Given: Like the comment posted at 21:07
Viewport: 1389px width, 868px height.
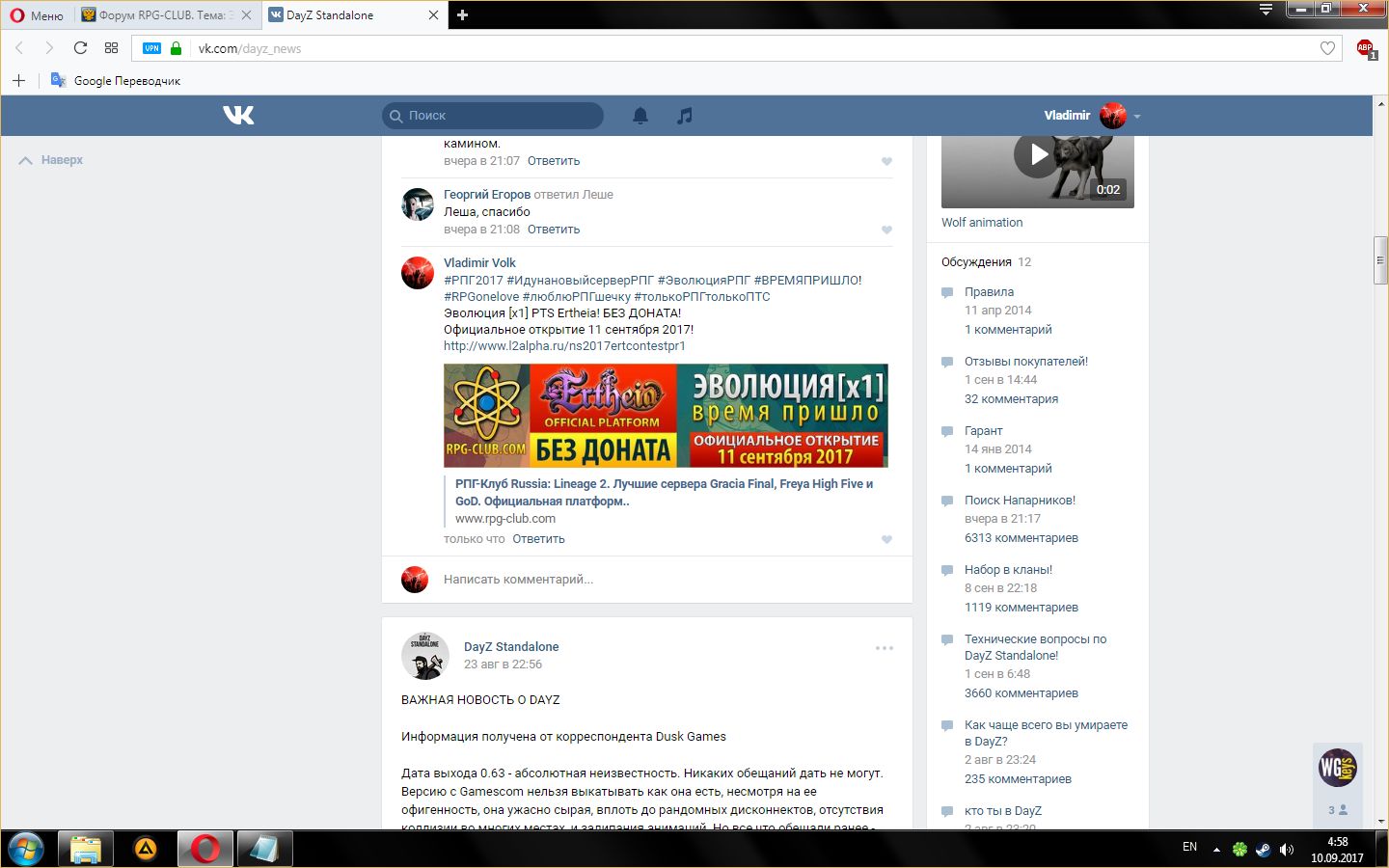Looking at the screenshot, I should (886, 161).
